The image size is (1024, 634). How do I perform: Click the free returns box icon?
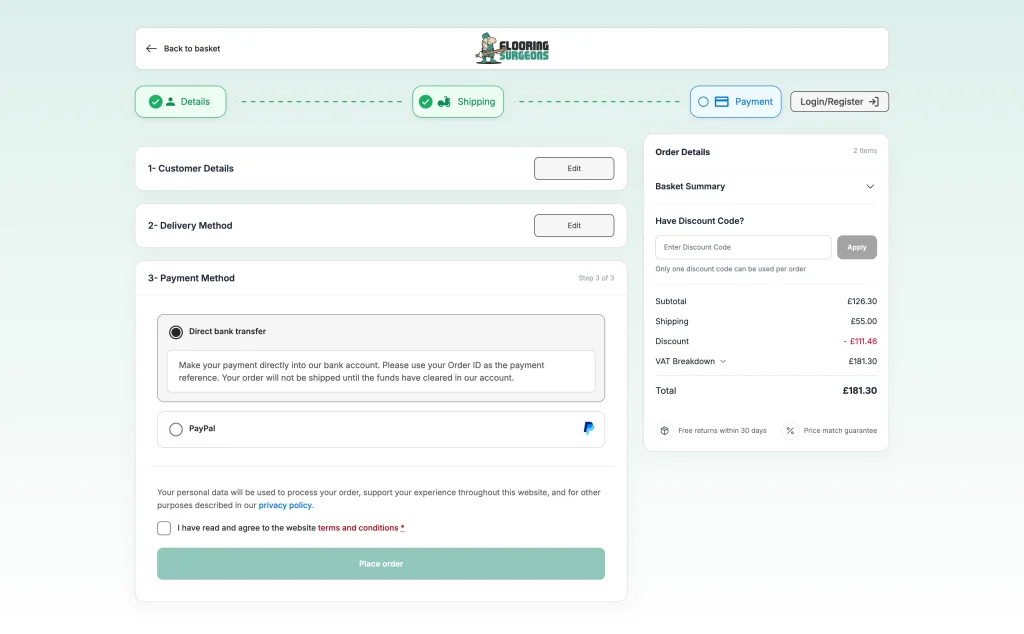[x=664, y=430]
